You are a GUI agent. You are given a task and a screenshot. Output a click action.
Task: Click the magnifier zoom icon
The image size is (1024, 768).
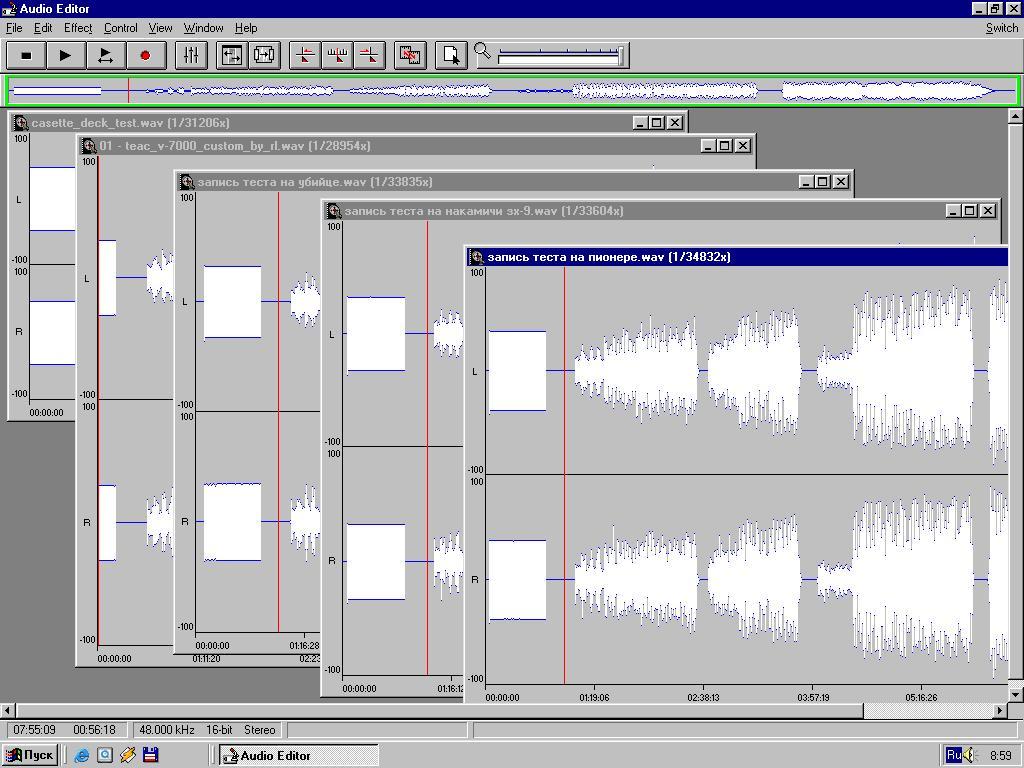point(483,51)
